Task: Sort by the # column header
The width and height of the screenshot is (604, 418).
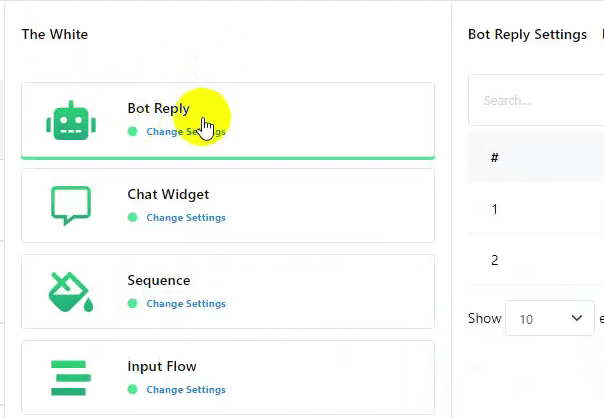Action: pos(495,158)
